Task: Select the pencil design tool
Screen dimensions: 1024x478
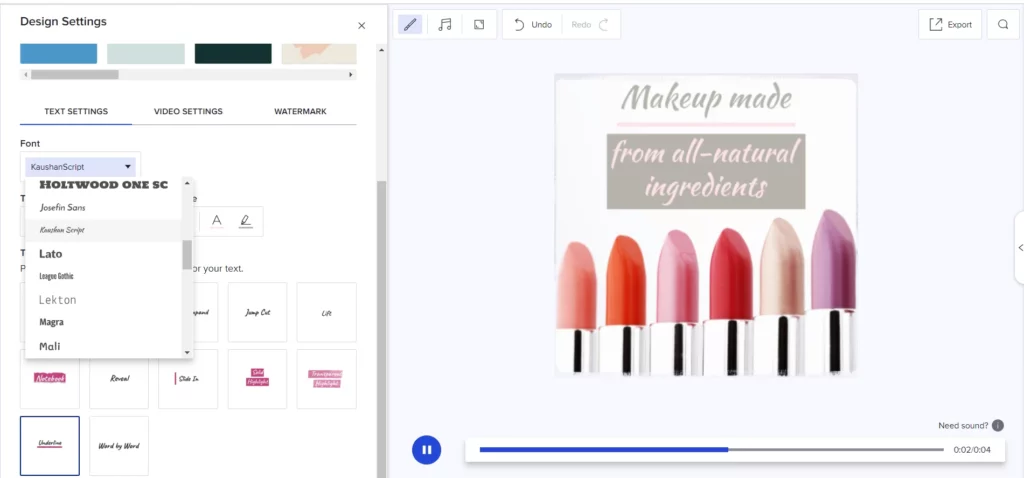Action: [409, 25]
